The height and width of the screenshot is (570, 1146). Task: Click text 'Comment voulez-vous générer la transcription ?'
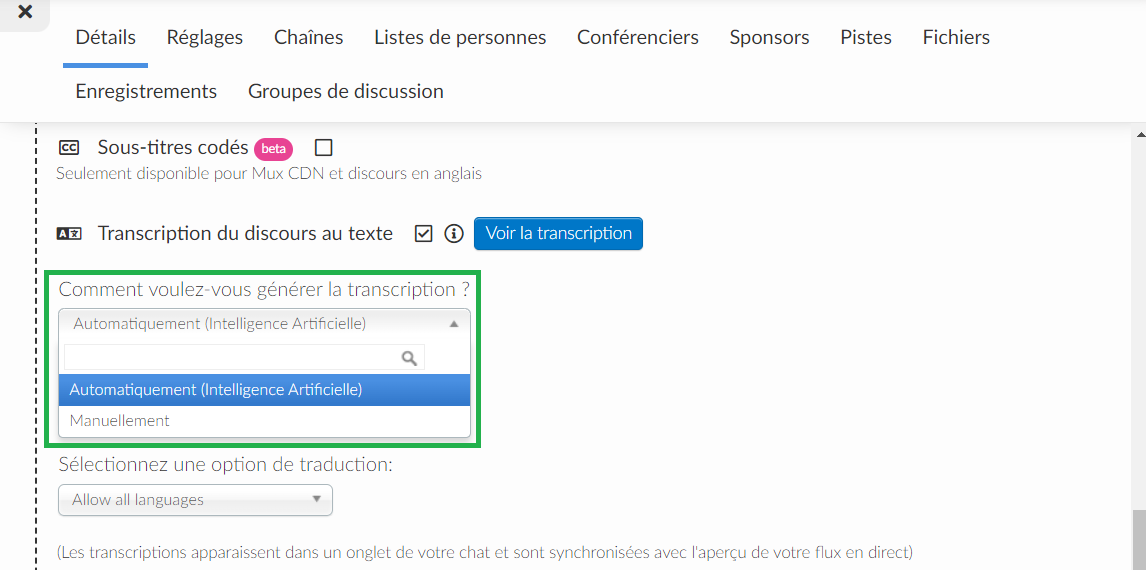tap(264, 289)
